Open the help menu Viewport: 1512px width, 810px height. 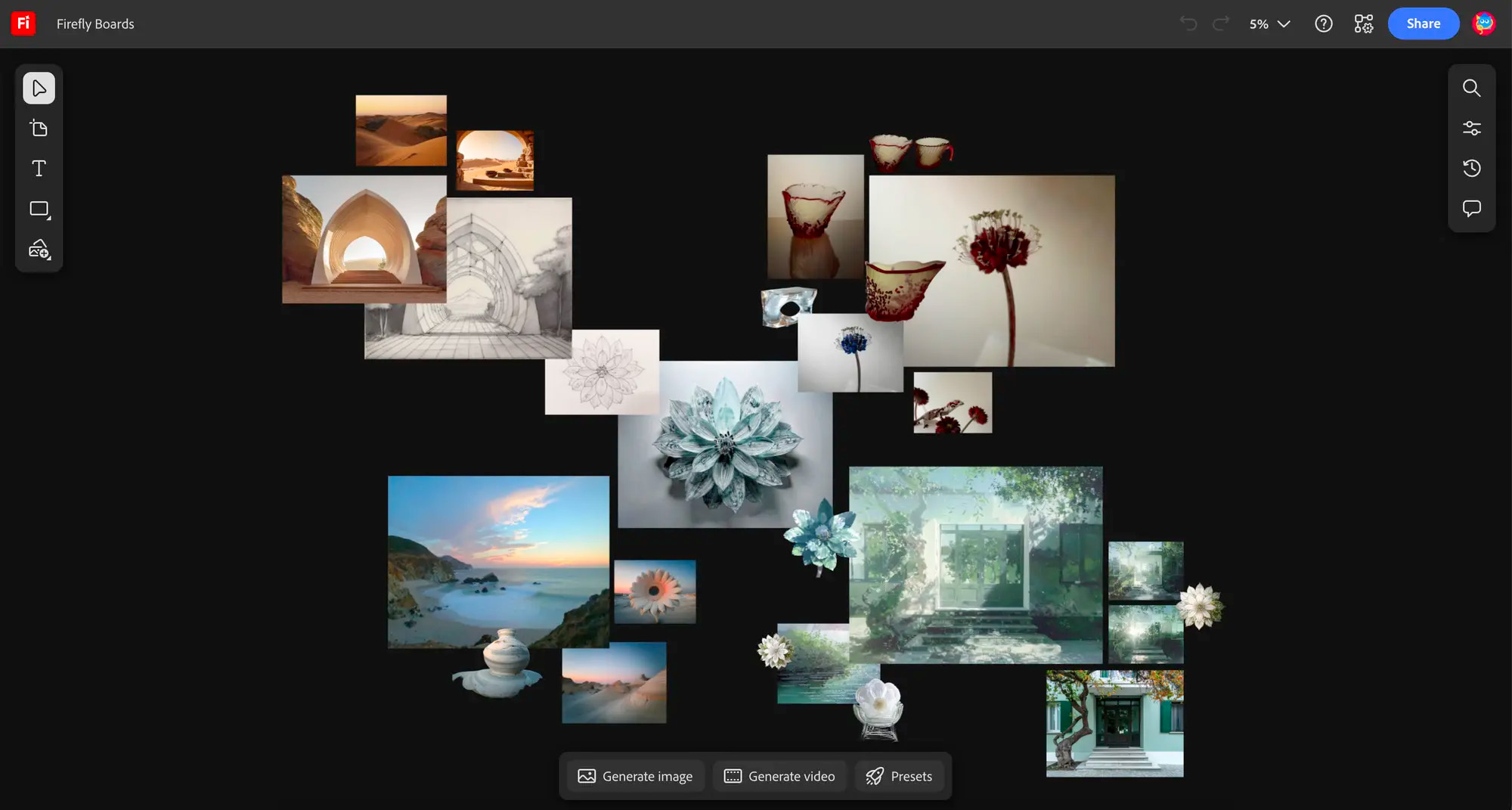click(x=1324, y=23)
